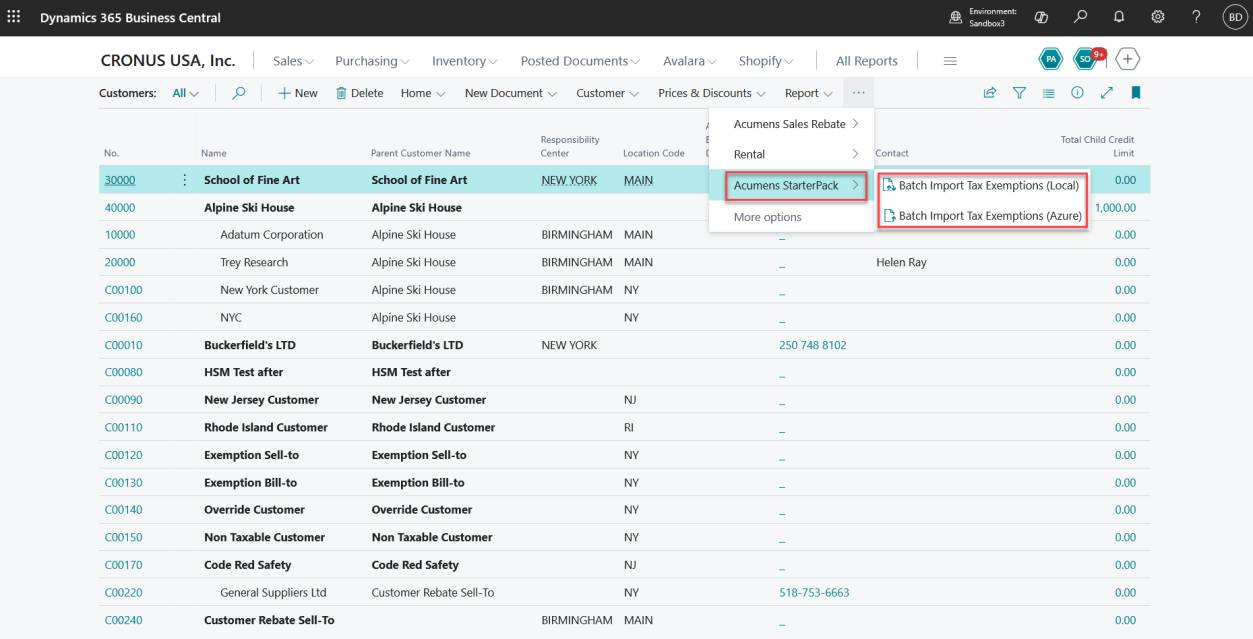This screenshot has width=1253, height=639.
Task: Open the BD user account avatar
Action: [x=1235, y=17]
